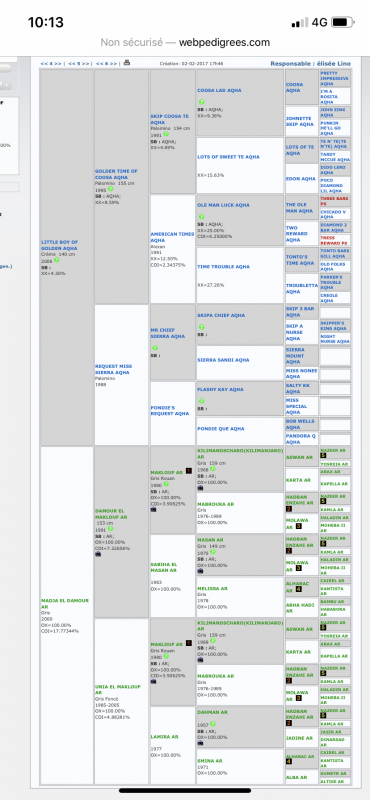Show 6 generations with '<< 6 >>' link
Screen dimensions: 370x800
click(x=107, y=64)
